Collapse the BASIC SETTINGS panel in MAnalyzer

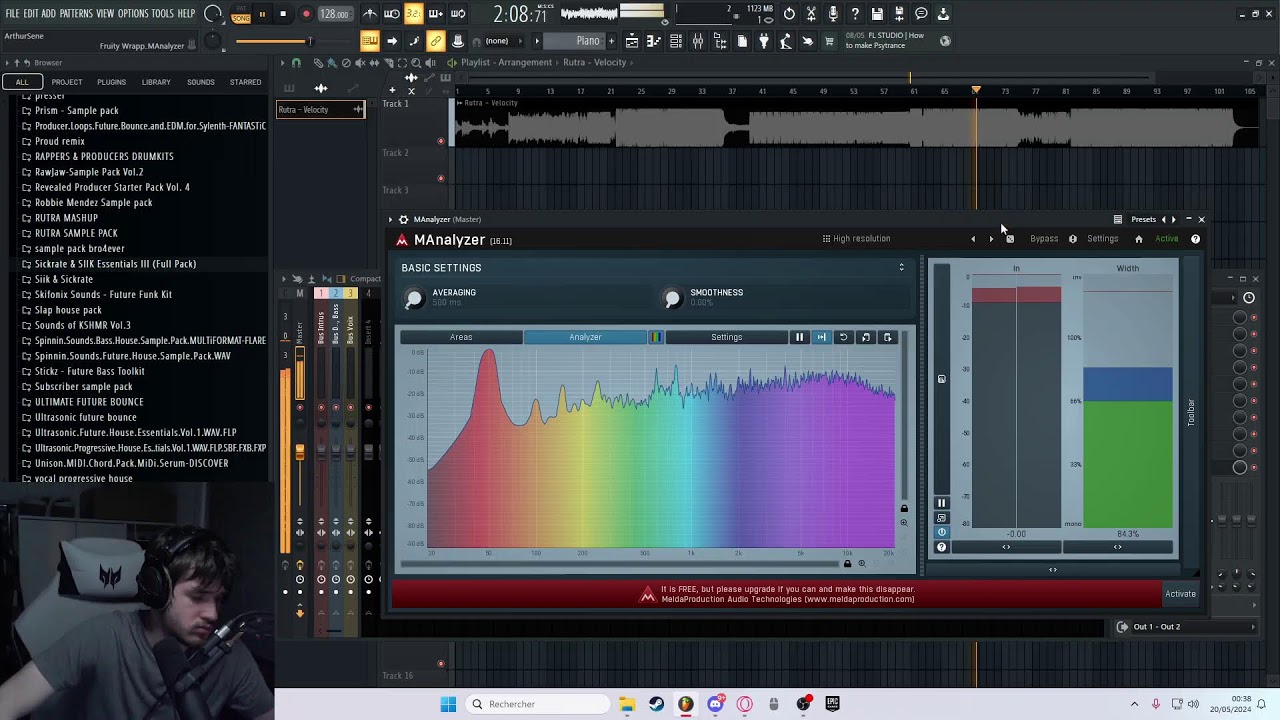click(x=901, y=268)
